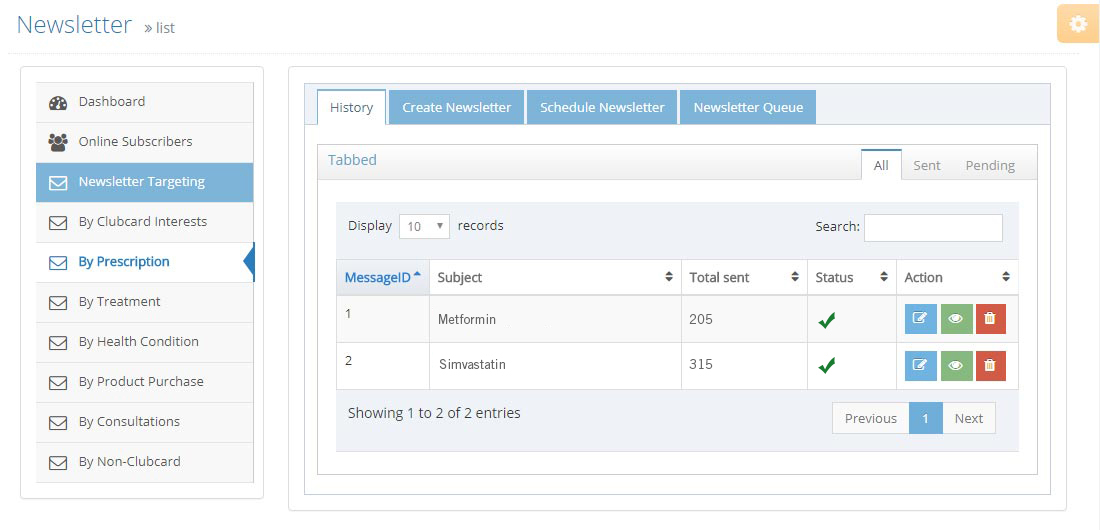Click the delete trash icon for Metformin
The image size is (1100, 530).
click(990, 319)
